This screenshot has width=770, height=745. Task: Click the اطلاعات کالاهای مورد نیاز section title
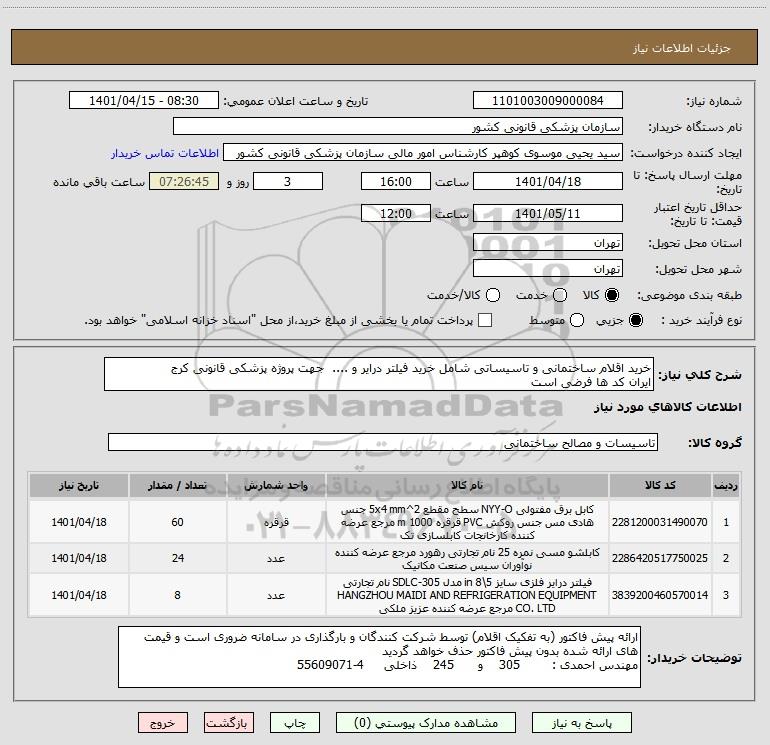668,408
